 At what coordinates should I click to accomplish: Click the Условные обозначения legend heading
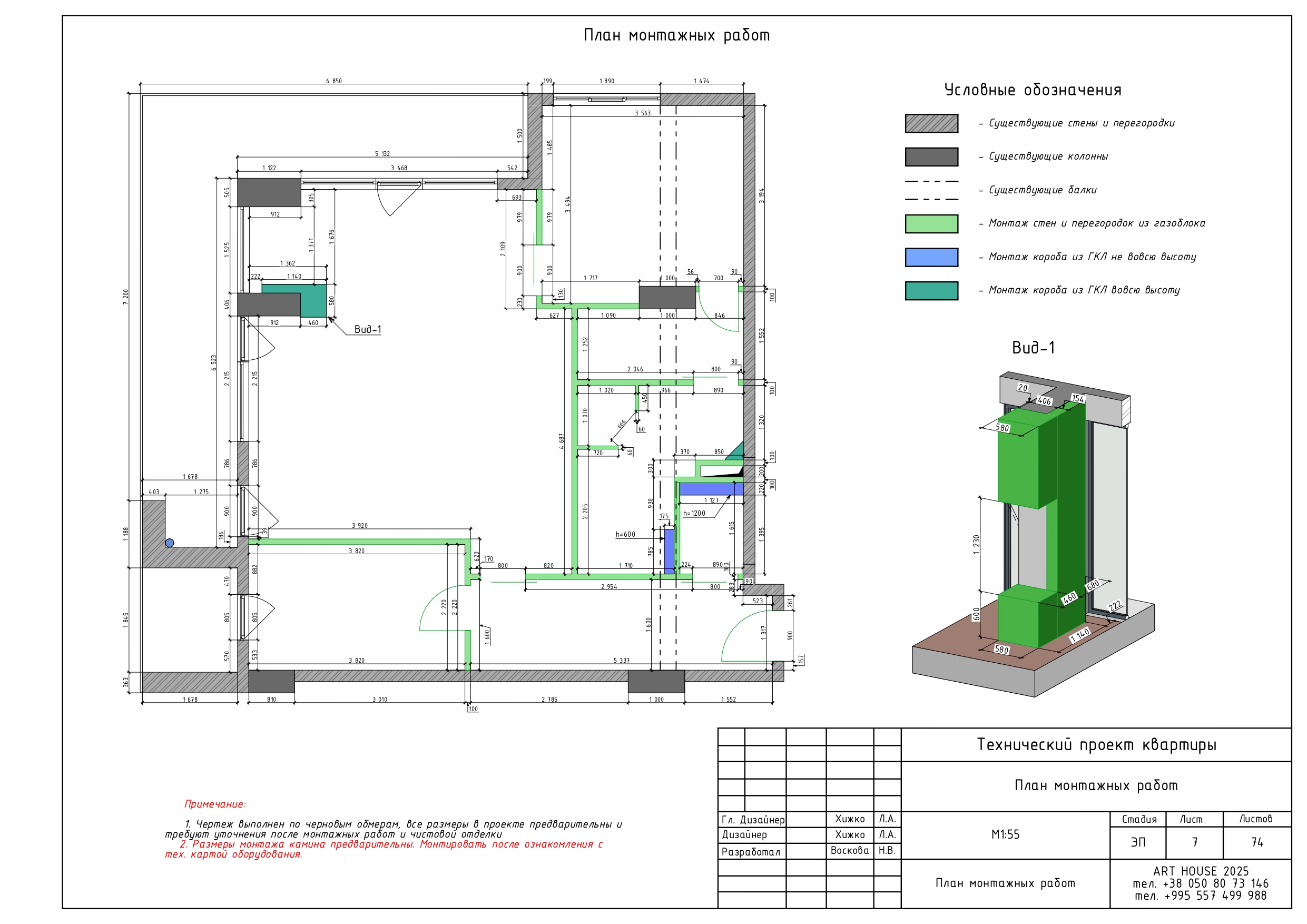1033,90
